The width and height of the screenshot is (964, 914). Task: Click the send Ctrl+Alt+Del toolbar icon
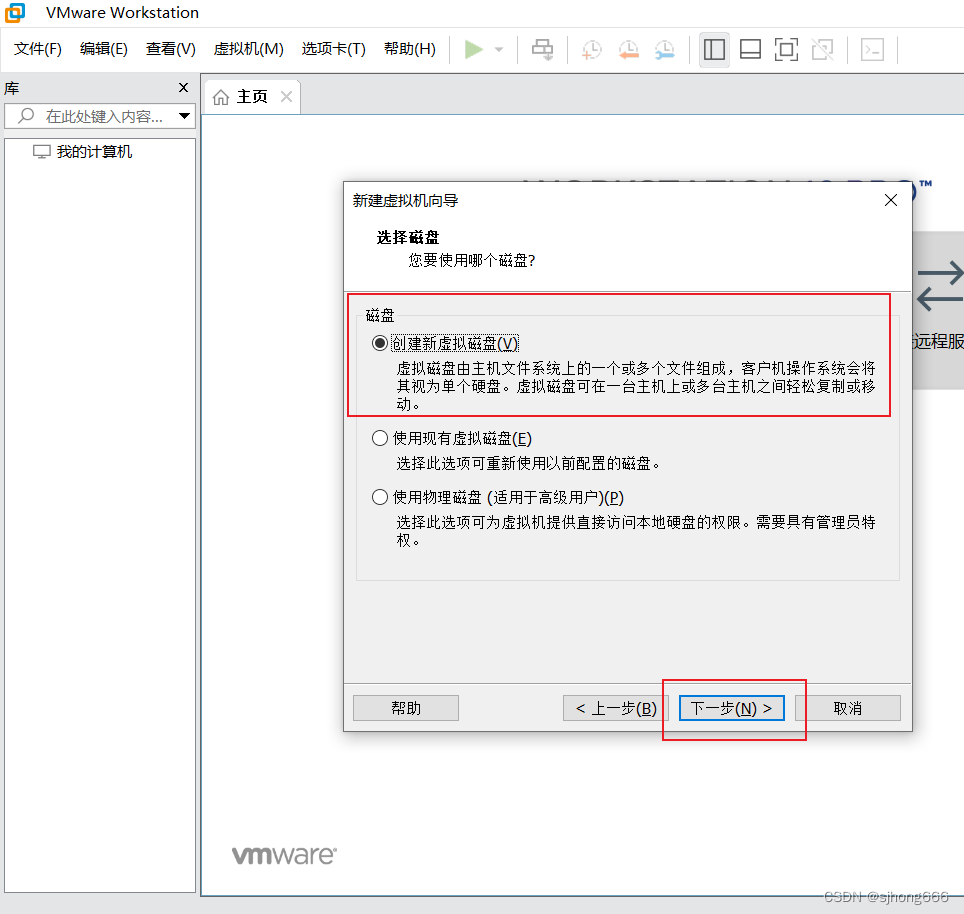[x=542, y=49]
